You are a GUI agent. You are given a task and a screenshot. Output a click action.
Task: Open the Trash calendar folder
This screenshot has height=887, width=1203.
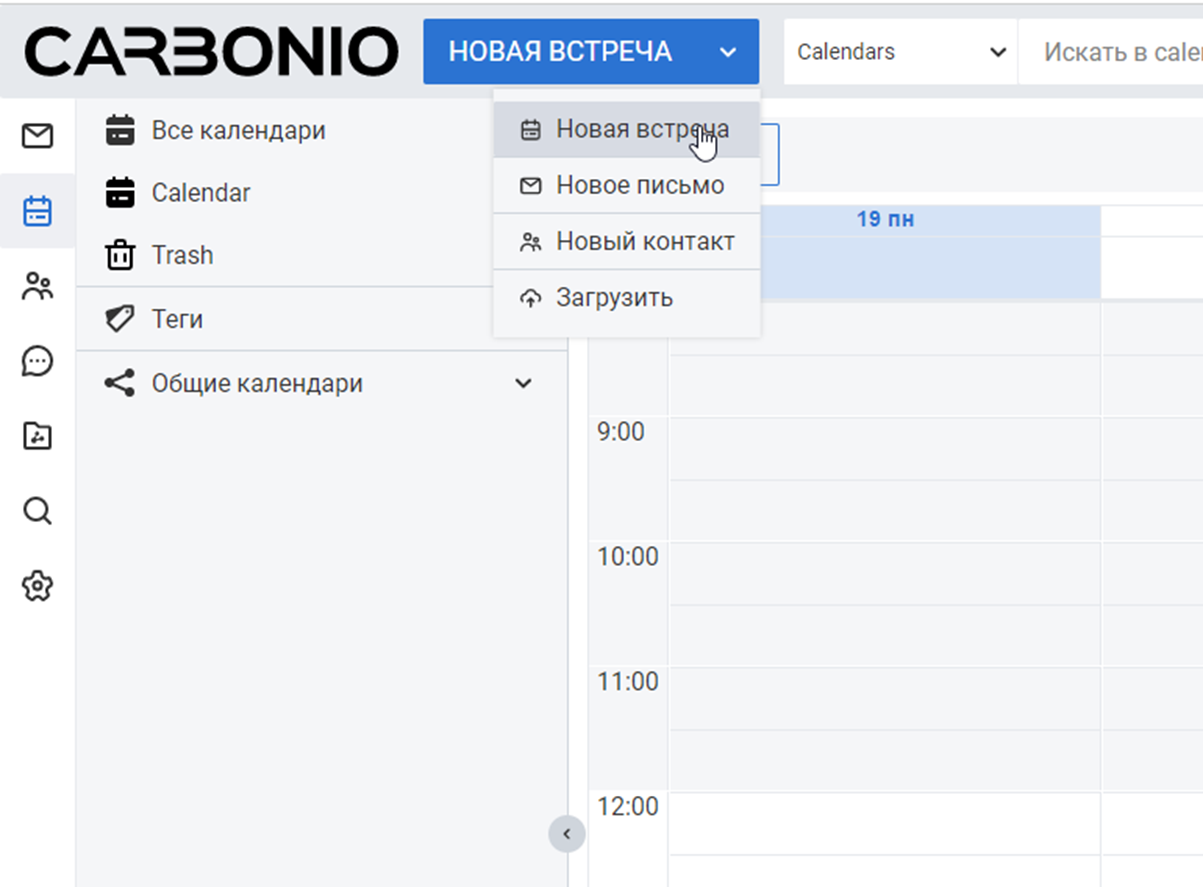pyautogui.click(x=182, y=256)
